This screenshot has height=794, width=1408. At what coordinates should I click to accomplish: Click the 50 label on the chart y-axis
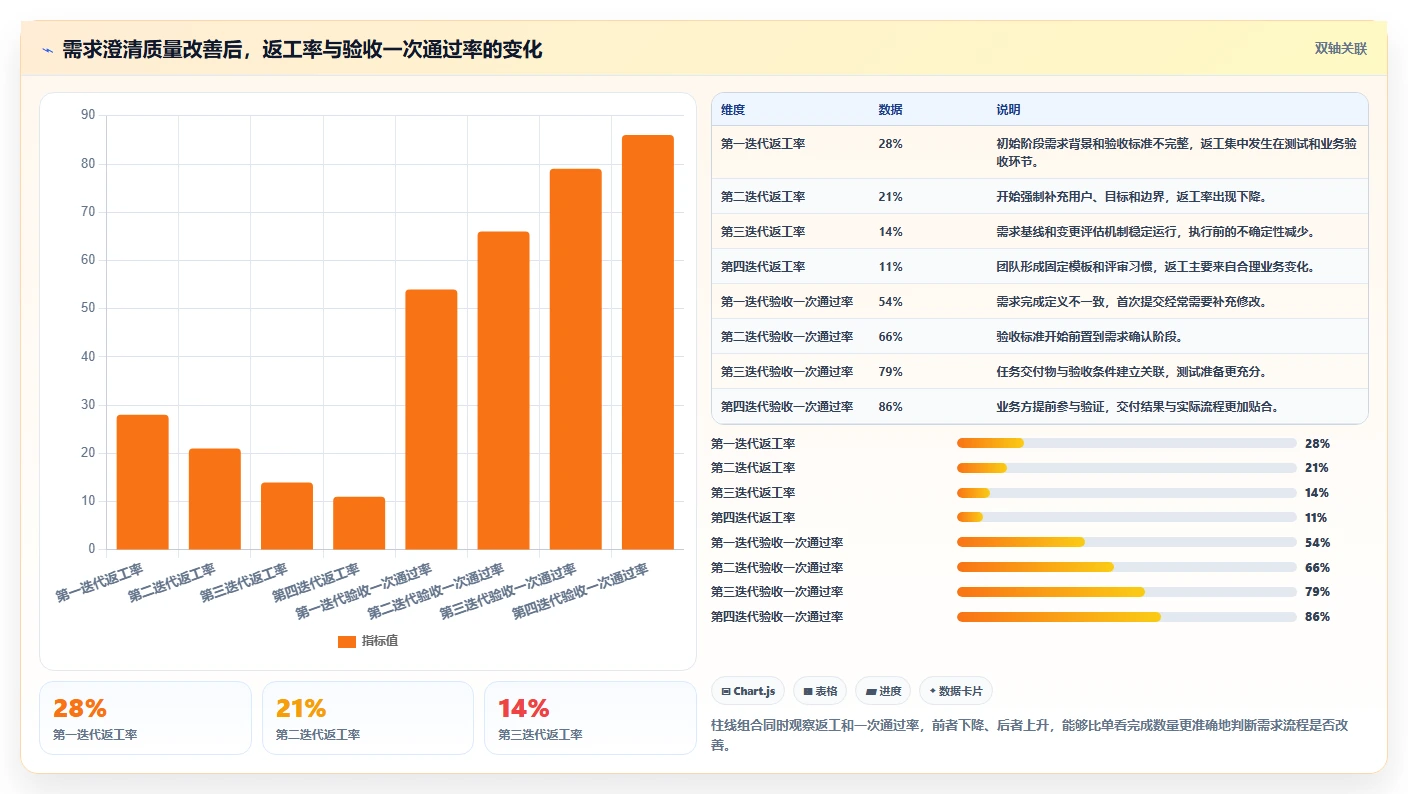point(88,308)
